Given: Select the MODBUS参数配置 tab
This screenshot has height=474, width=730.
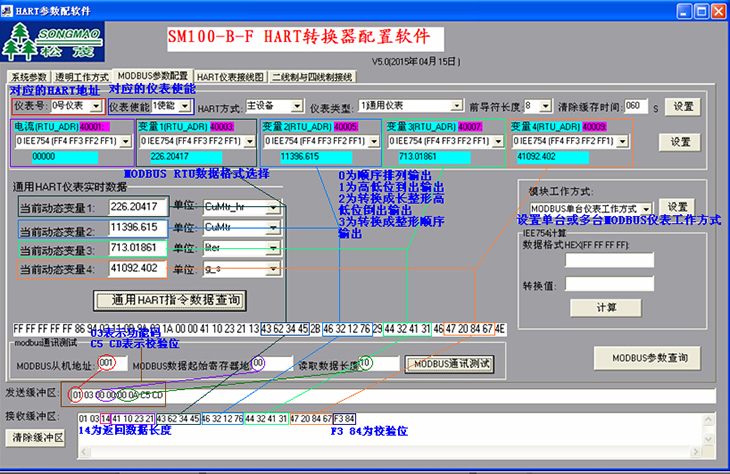Looking at the screenshot, I should point(153,75).
